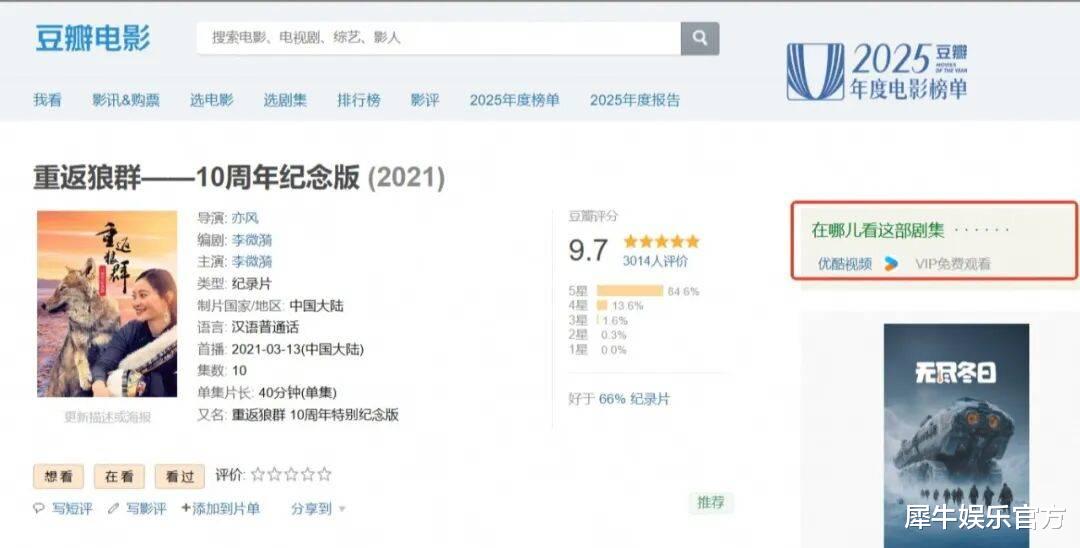1080x548 pixels.
Task: Rate five stars in 评价
Action: coord(324,474)
